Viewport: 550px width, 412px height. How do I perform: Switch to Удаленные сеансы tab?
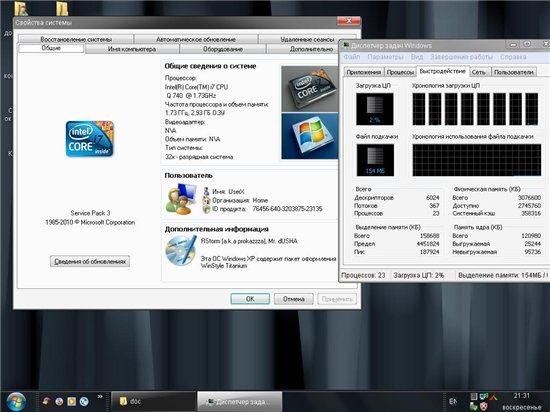(307, 39)
